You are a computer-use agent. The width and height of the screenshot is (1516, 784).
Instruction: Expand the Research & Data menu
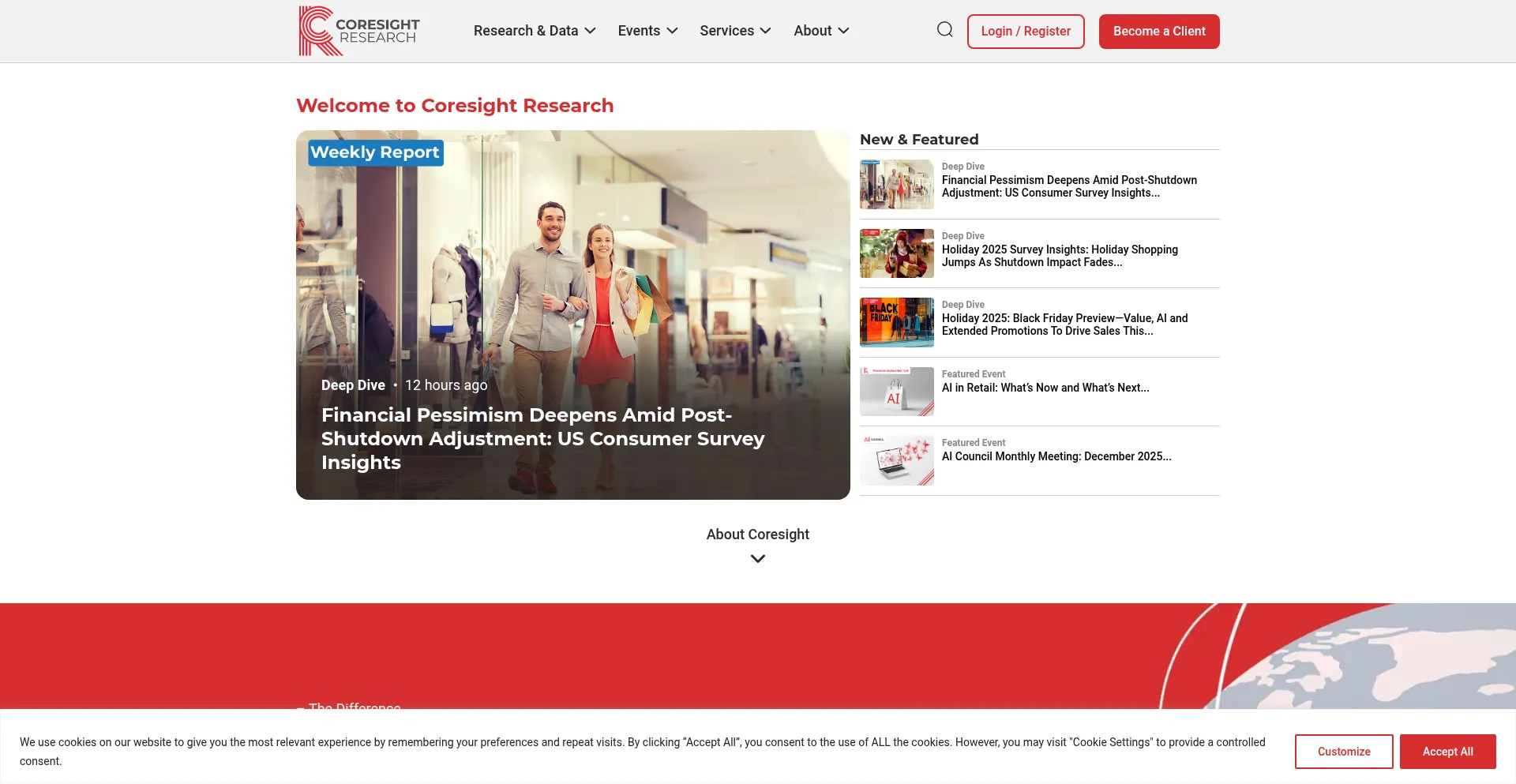534,31
